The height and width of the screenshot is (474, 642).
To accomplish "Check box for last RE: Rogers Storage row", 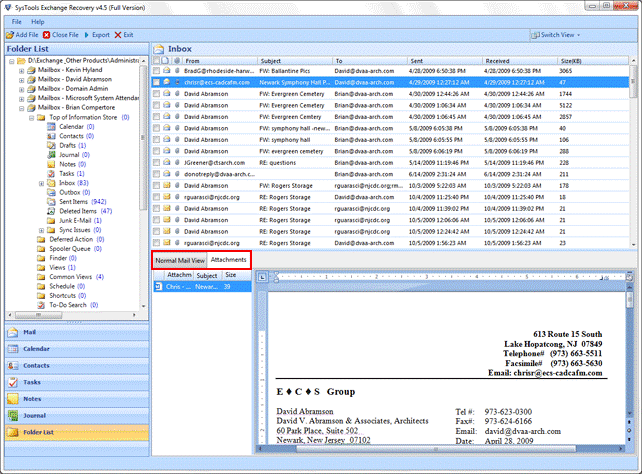I will click(156, 243).
